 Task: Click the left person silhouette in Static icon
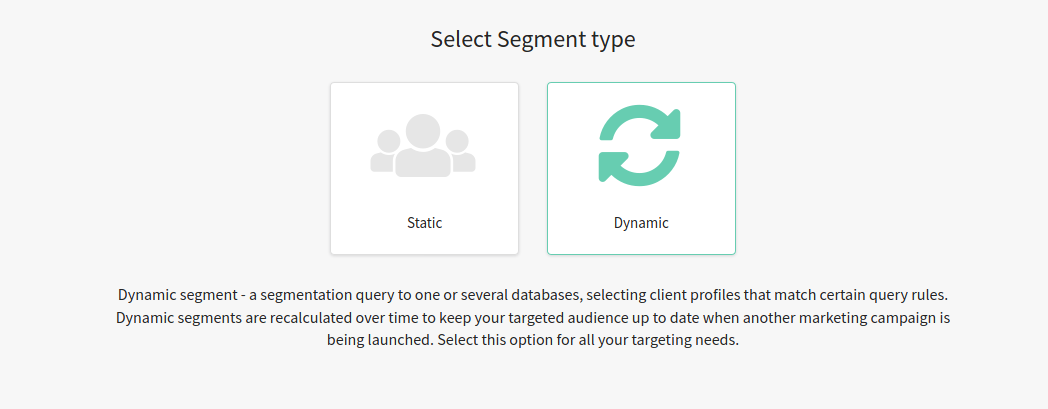pos(385,150)
